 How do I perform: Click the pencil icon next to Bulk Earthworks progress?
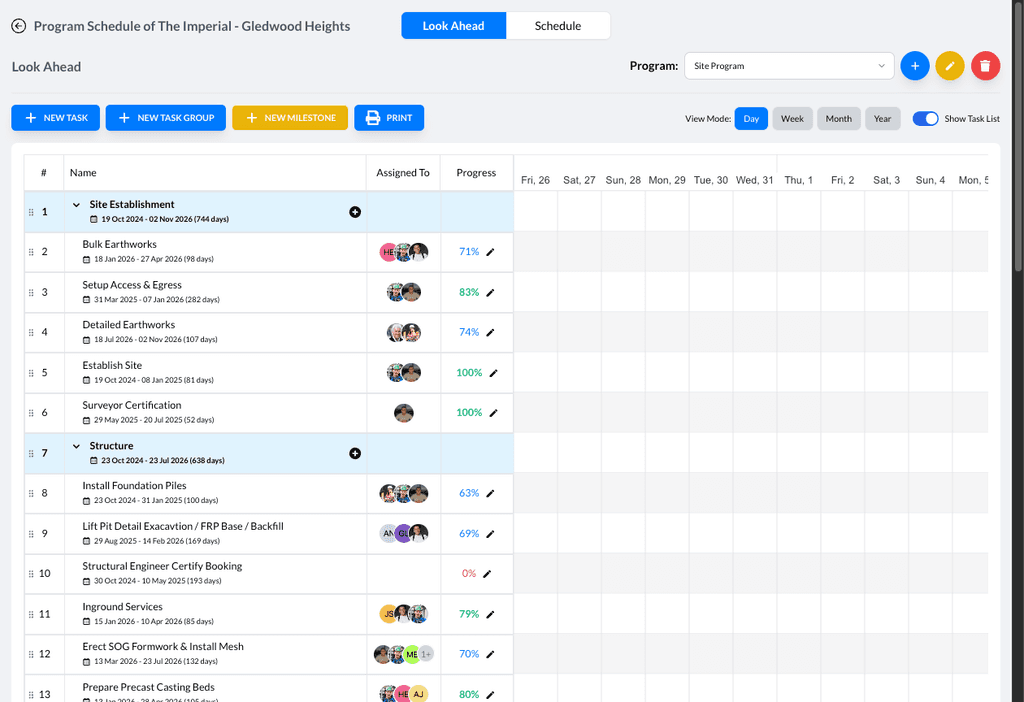click(x=490, y=251)
